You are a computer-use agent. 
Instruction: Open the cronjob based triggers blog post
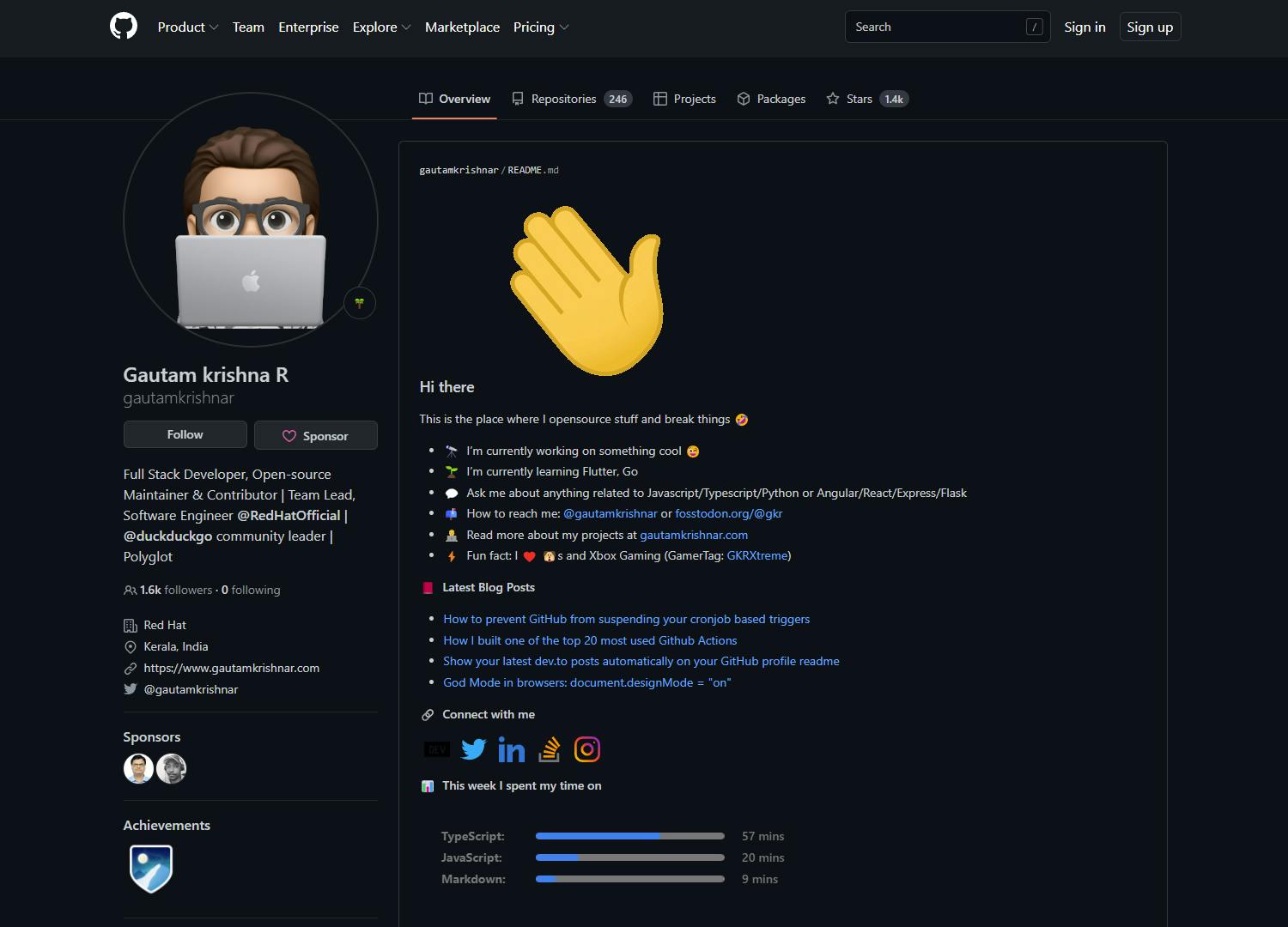(627, 619)
